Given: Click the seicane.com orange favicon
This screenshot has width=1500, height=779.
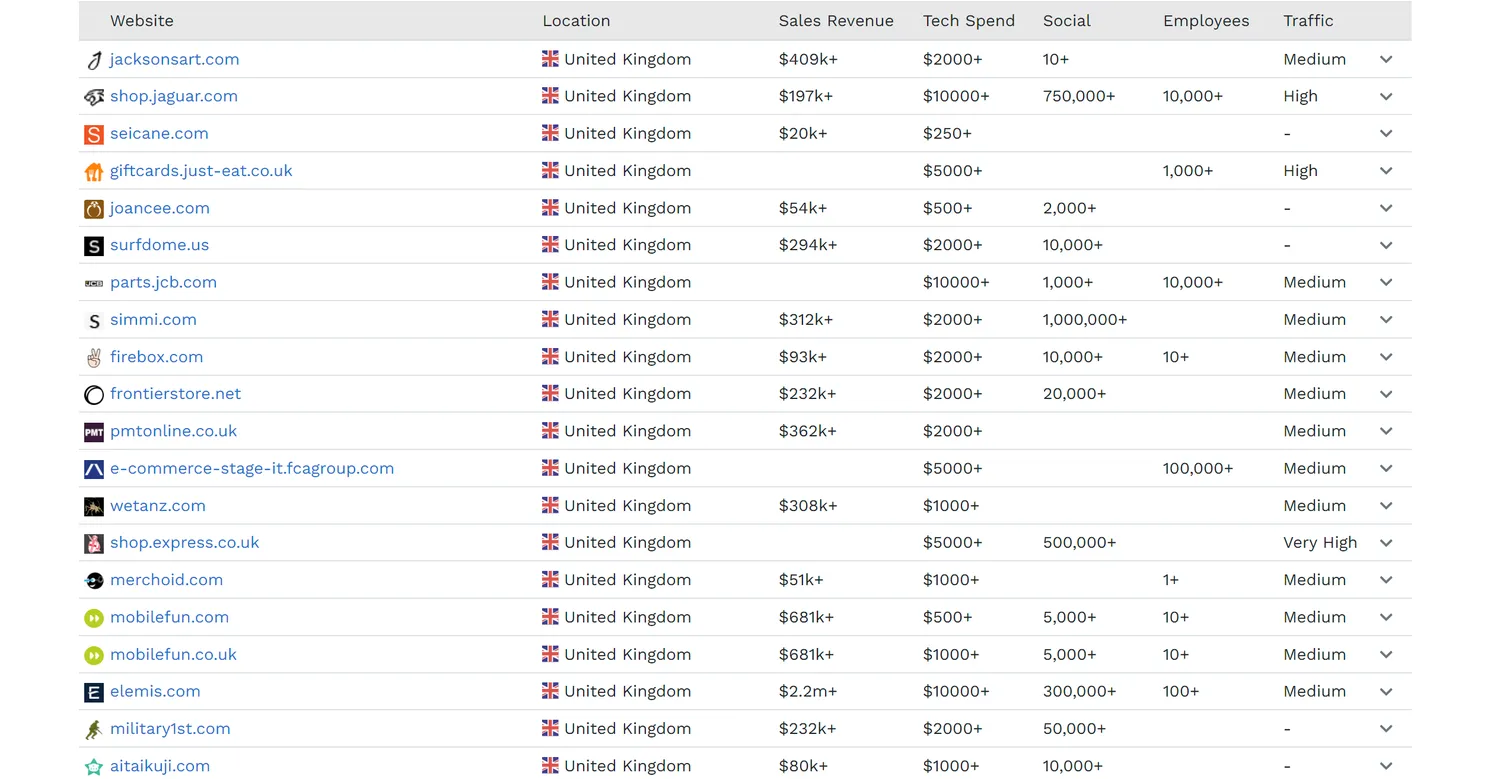Looking at the screenshot, I should point(94,134).
